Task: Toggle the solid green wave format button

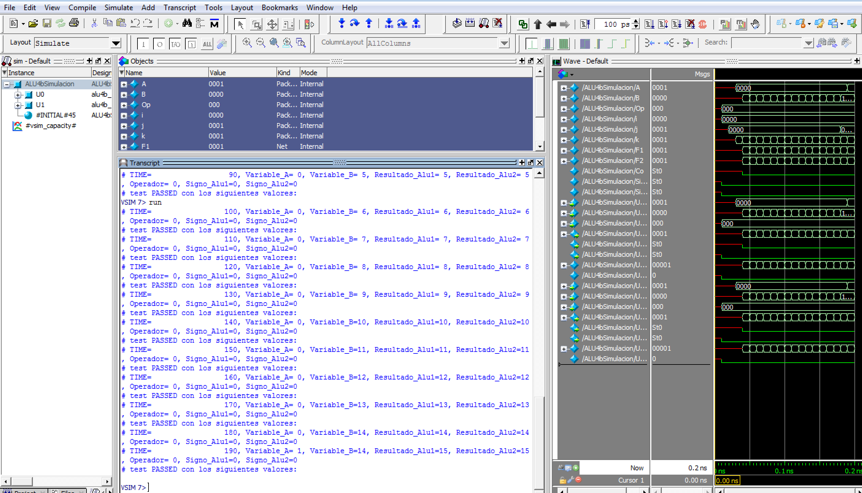Action: [563, 43]
